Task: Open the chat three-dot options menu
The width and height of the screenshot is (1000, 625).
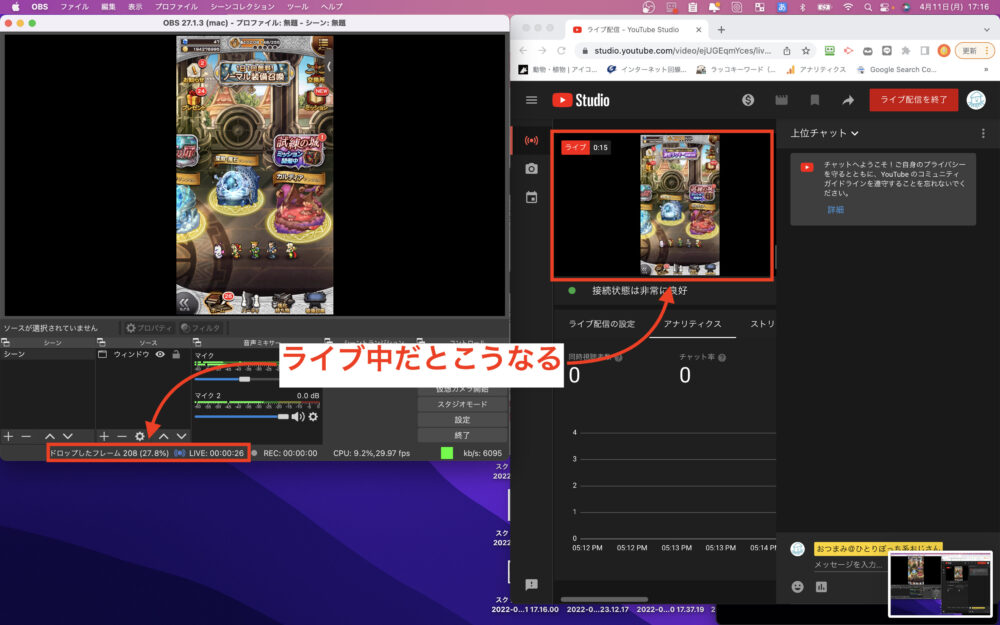Action: click(983, 133)
